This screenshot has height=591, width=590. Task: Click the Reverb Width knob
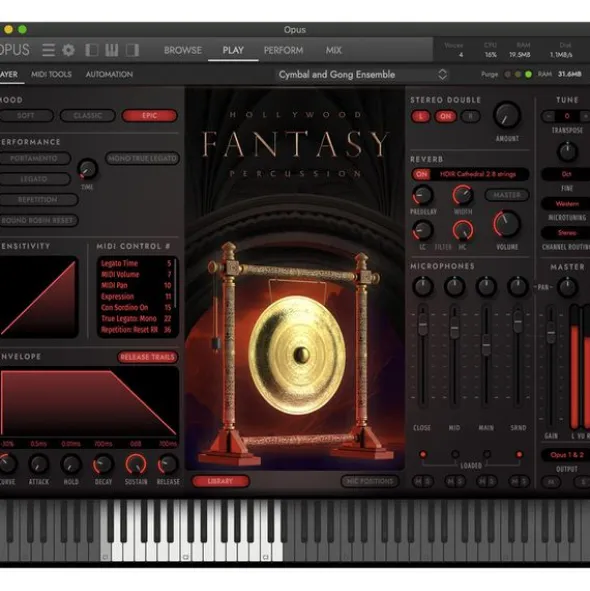[x=463, y=195]
